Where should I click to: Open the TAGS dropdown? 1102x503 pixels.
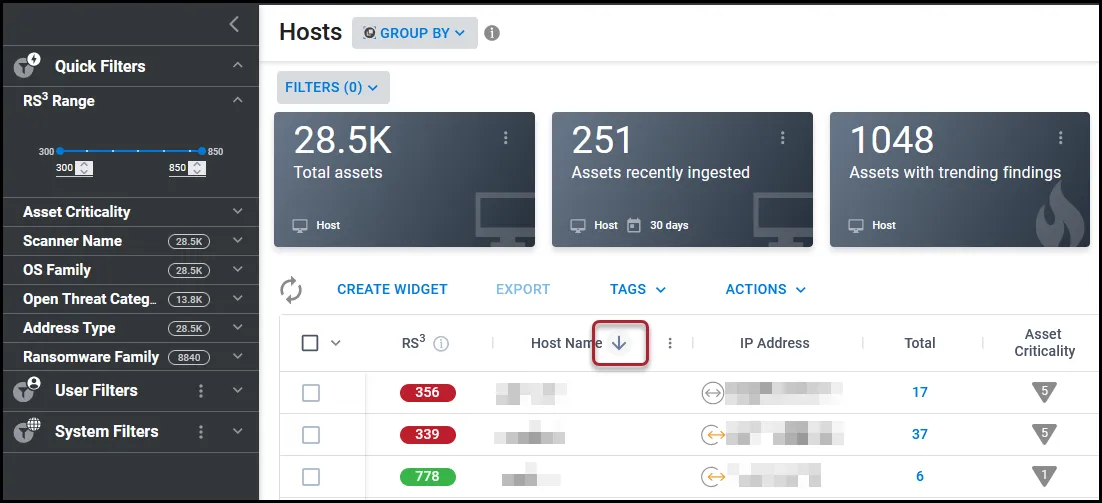click(x=638, y=289)
